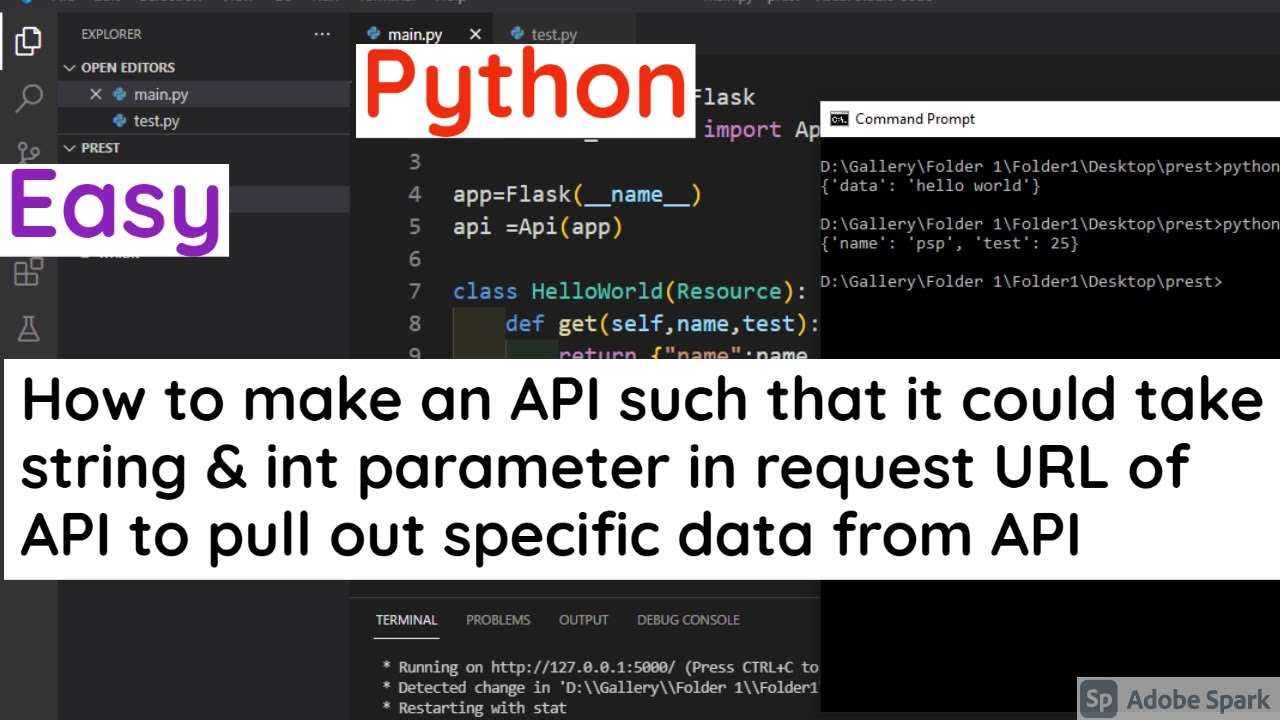Open the Extensions view icon
Image resolution: width=1280 pixels, height=720 pixels.
(28, 272)
